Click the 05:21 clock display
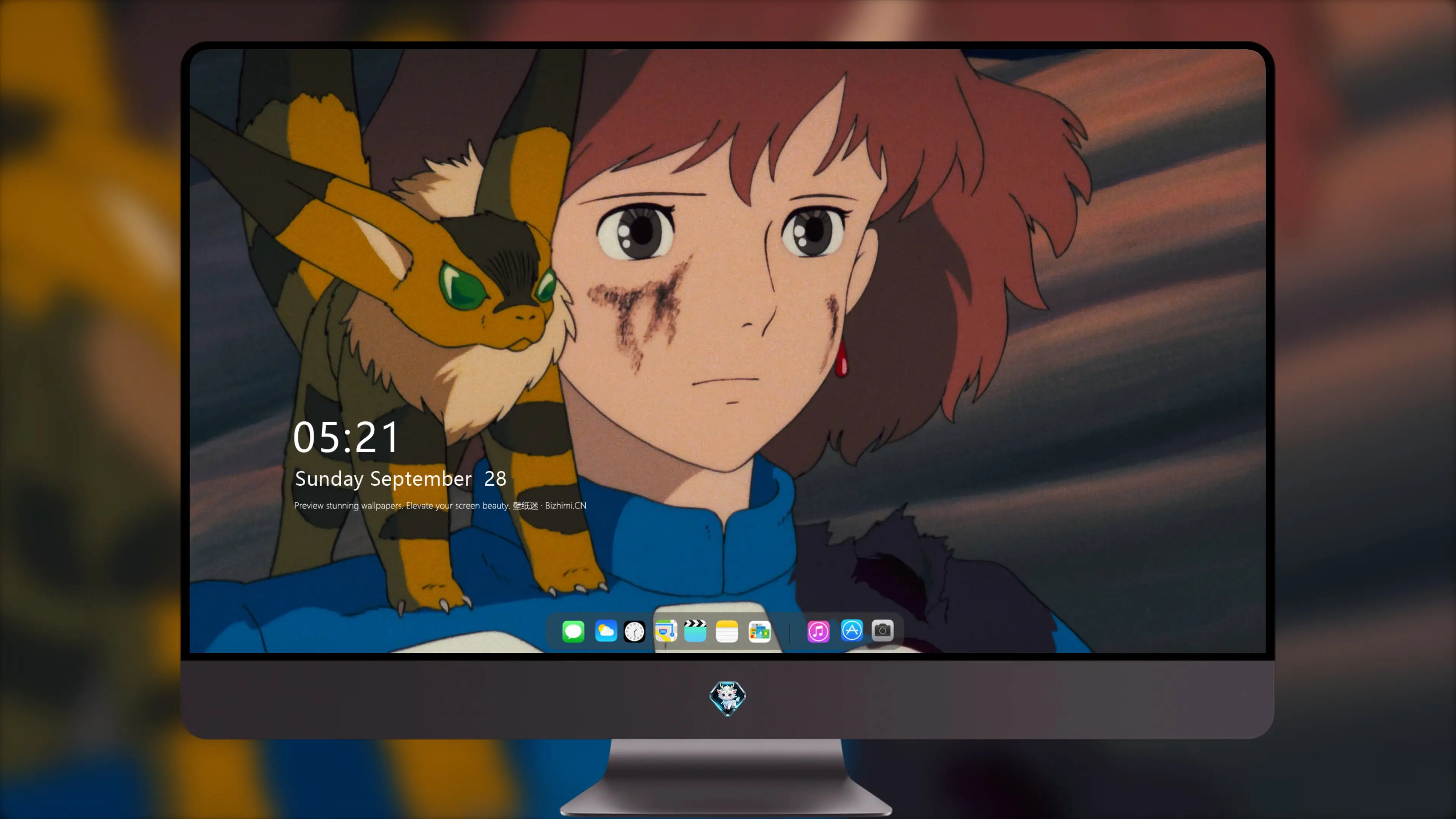 click(x=346, y=438)
